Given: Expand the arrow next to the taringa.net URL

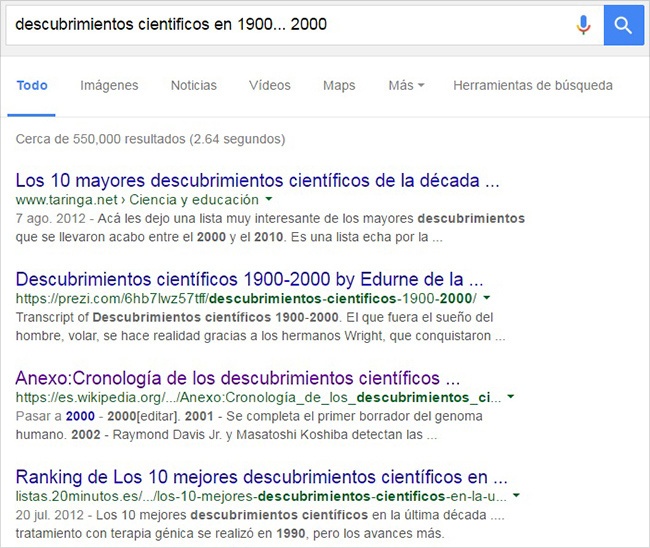Looking at the screenshot, I should (269, 199).
